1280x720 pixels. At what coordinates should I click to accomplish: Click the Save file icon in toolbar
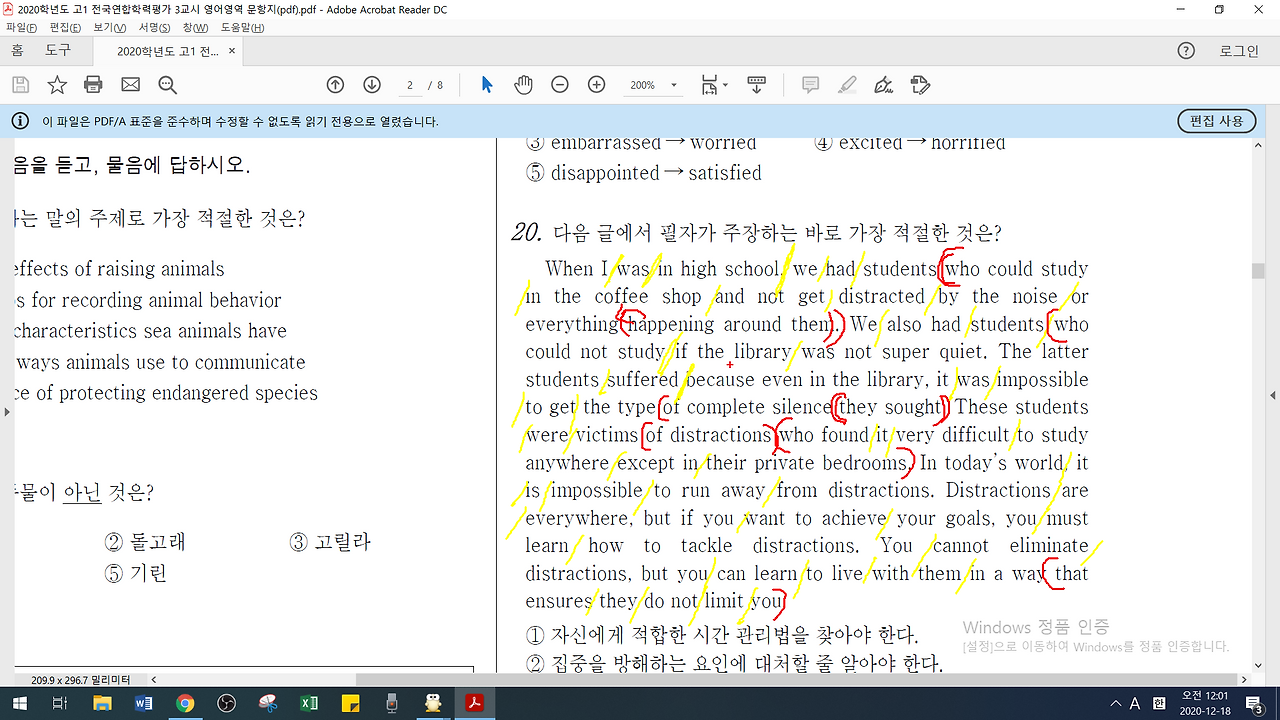click(20, 85)
